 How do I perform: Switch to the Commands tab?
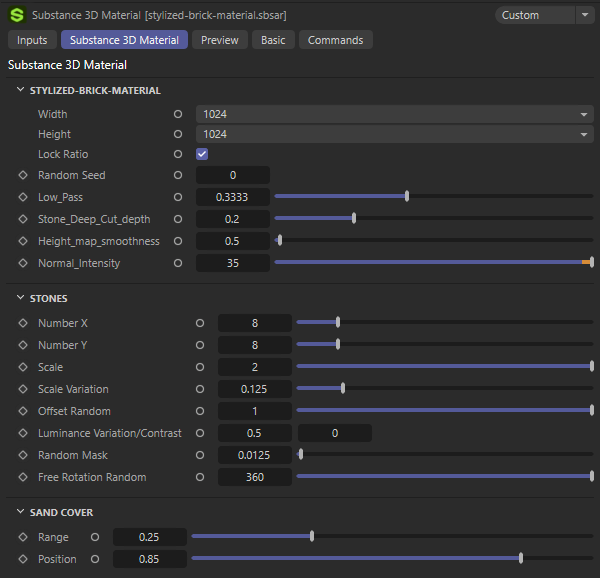tap(336, 40)
